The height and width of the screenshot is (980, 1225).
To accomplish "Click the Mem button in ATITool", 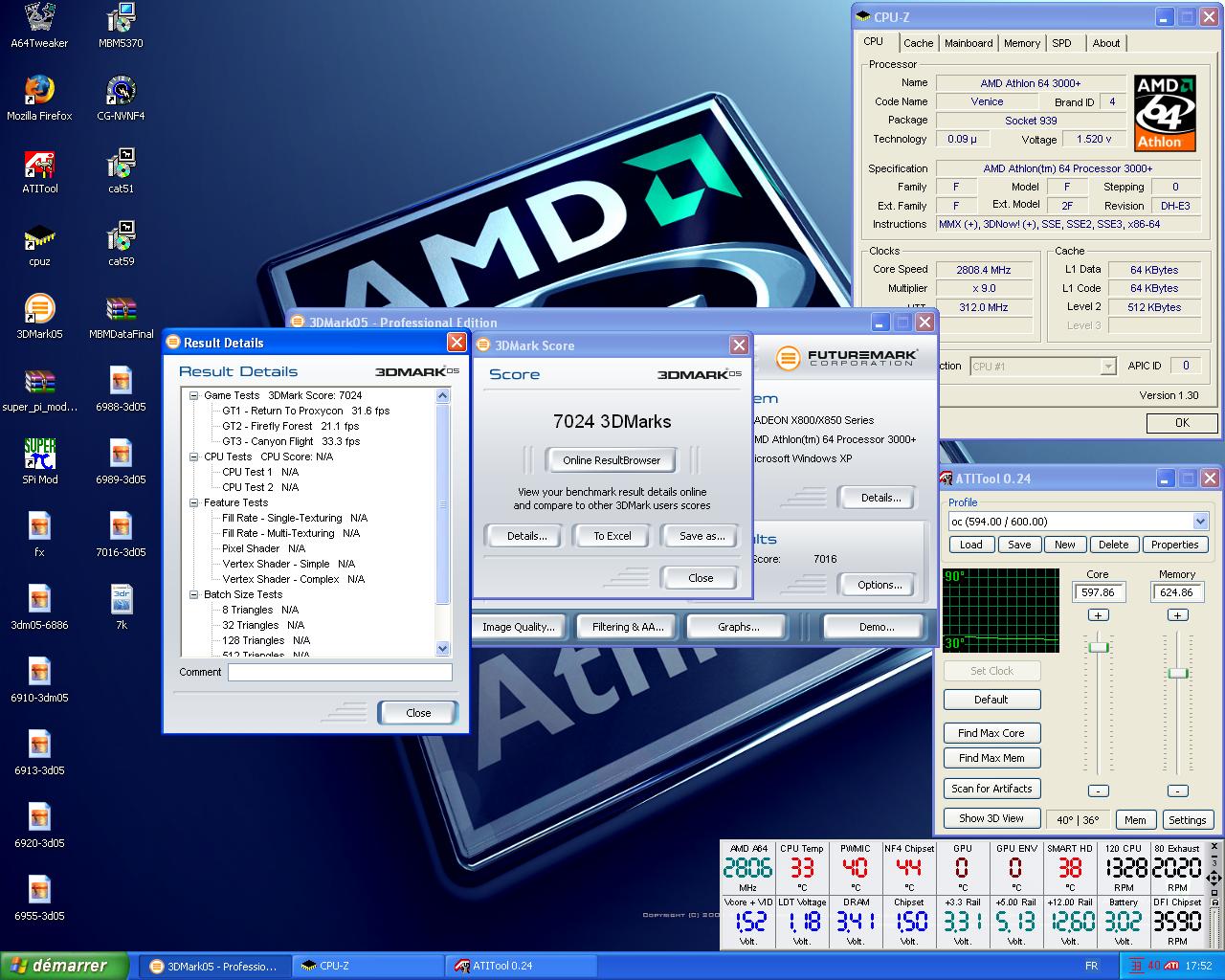I will click(x=1135, y=820).
